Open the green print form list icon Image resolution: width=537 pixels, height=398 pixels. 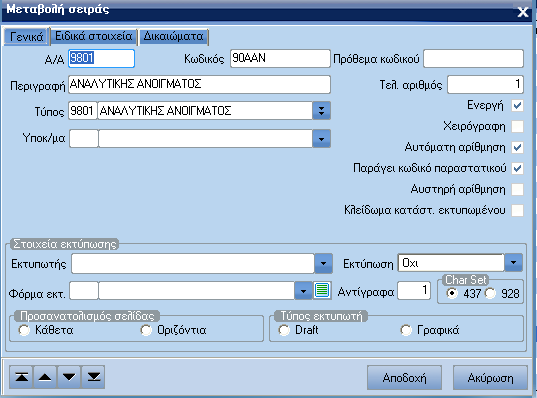tap(322, 290)
